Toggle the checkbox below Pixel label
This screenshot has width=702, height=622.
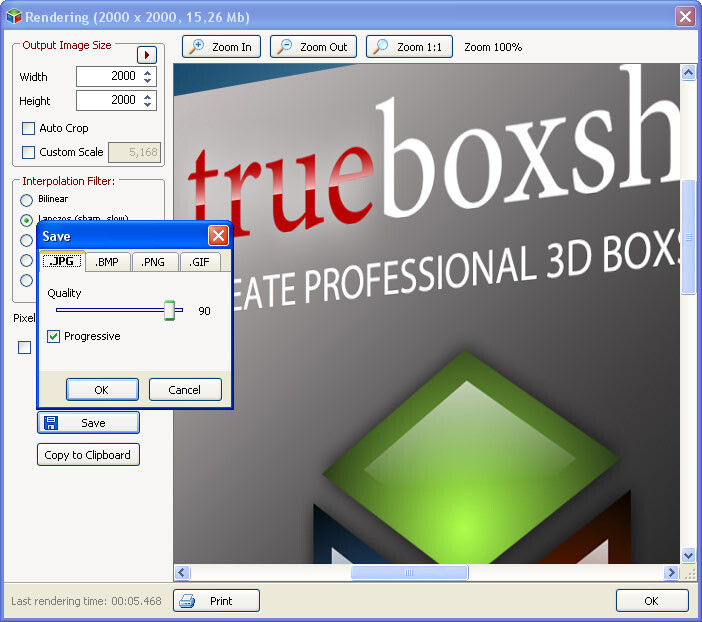25,347
